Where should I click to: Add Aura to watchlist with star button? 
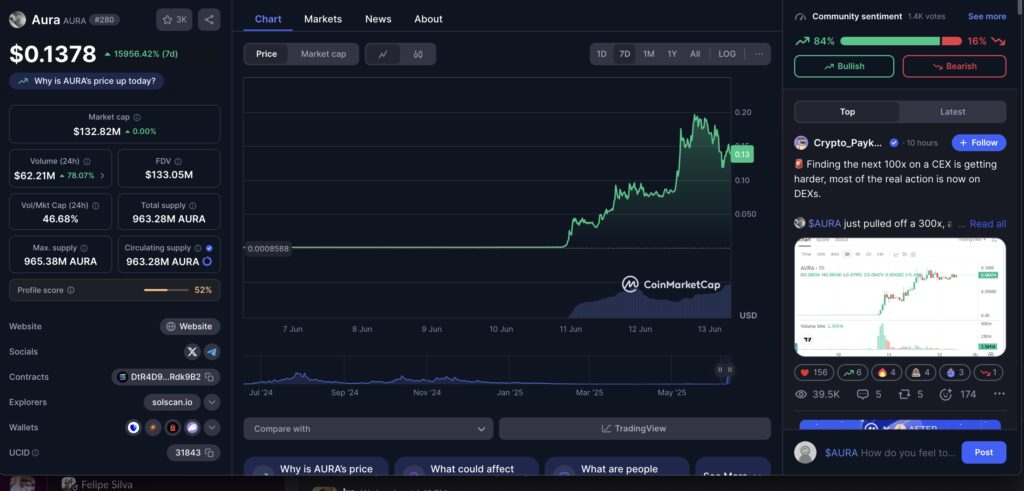[x=174, y=20]
